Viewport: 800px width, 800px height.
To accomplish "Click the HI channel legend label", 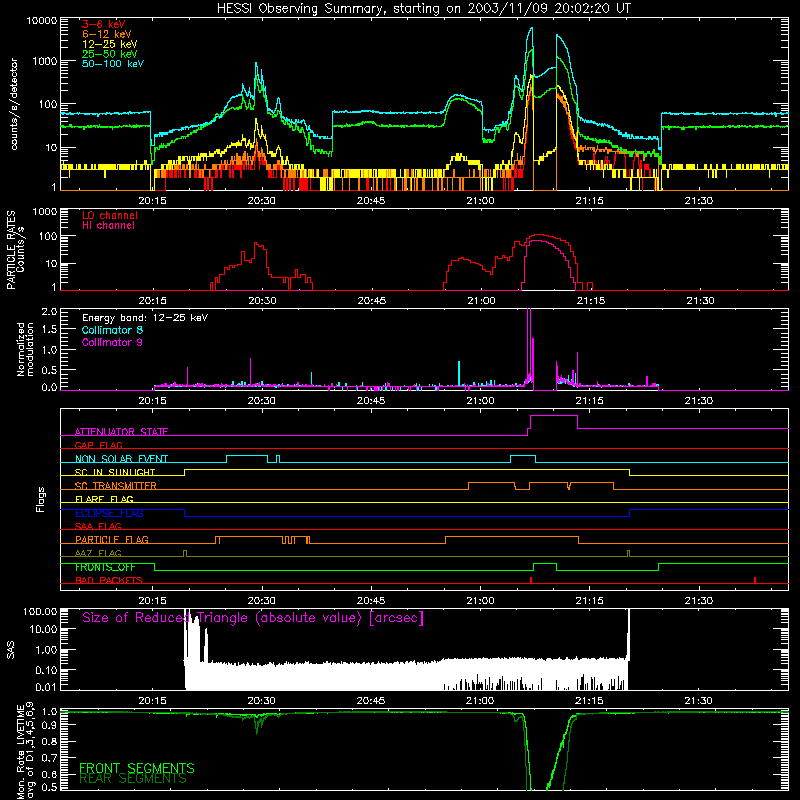I will click(108, 225).
